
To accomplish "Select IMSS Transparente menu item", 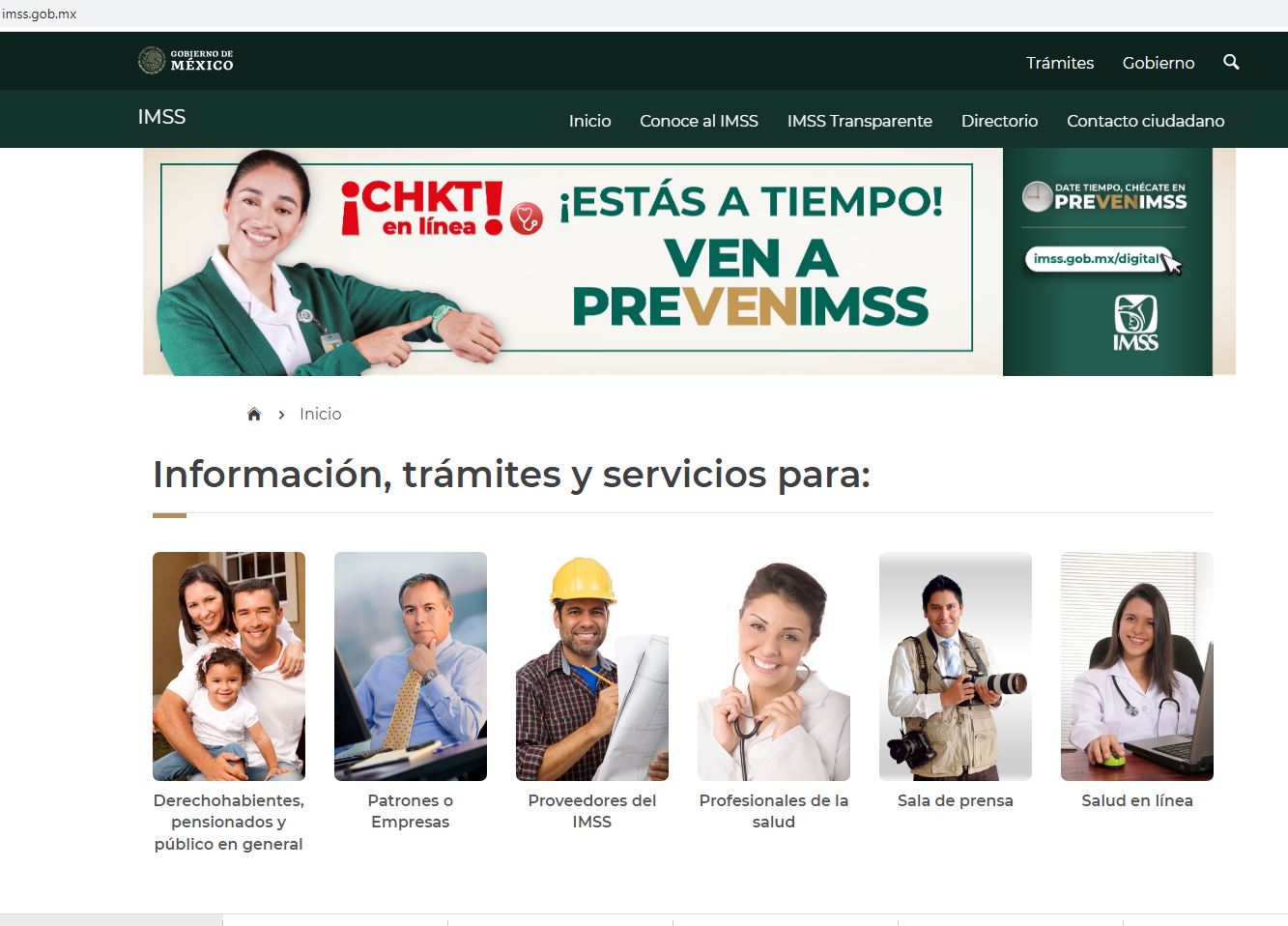I will [x=860, y=121].
